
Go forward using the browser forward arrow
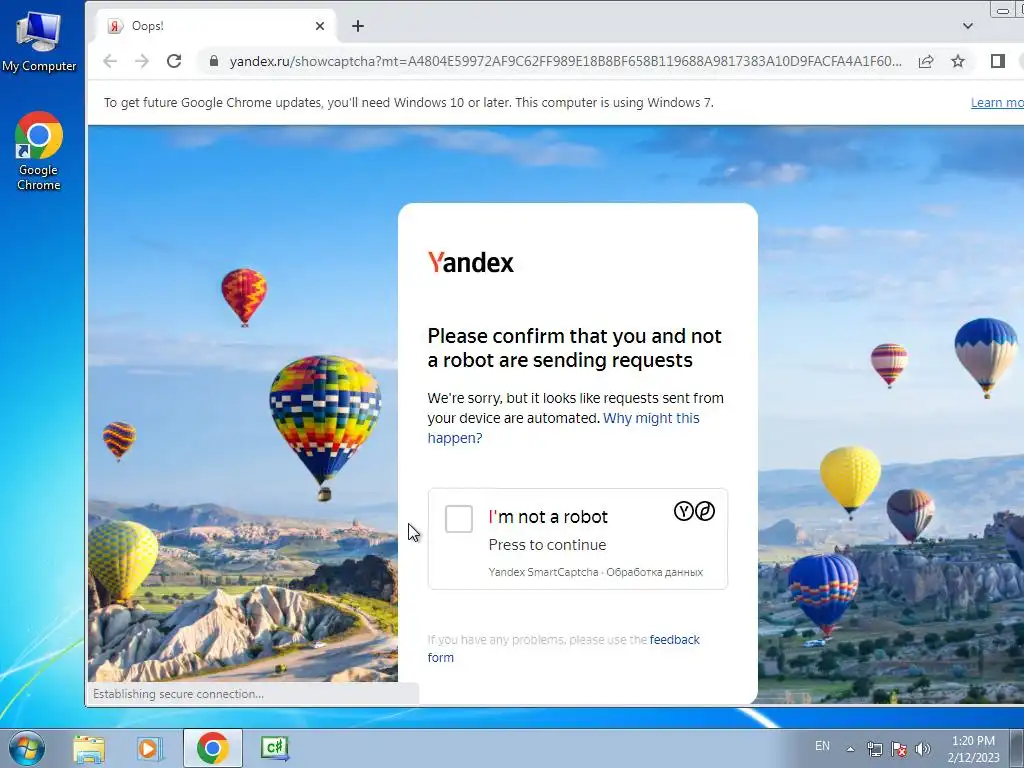pyautogui.click(x=142, y=61)
